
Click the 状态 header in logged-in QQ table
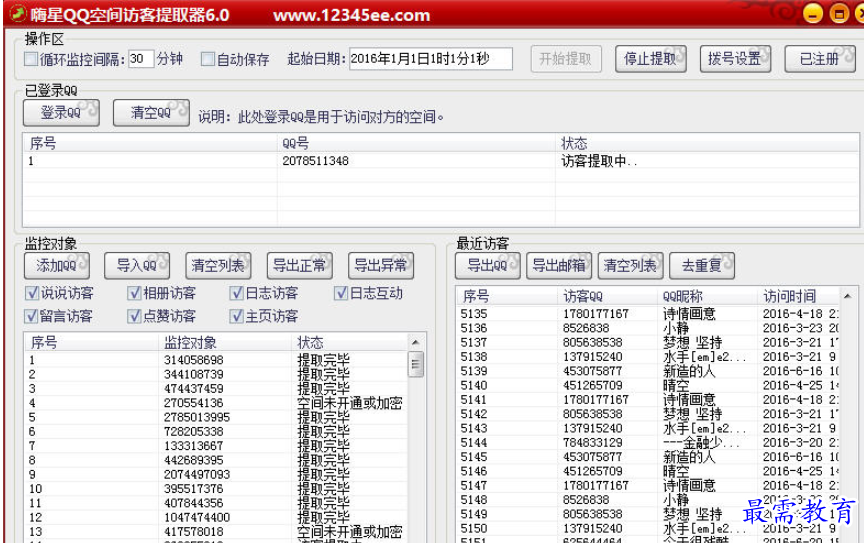click(707, 143)
